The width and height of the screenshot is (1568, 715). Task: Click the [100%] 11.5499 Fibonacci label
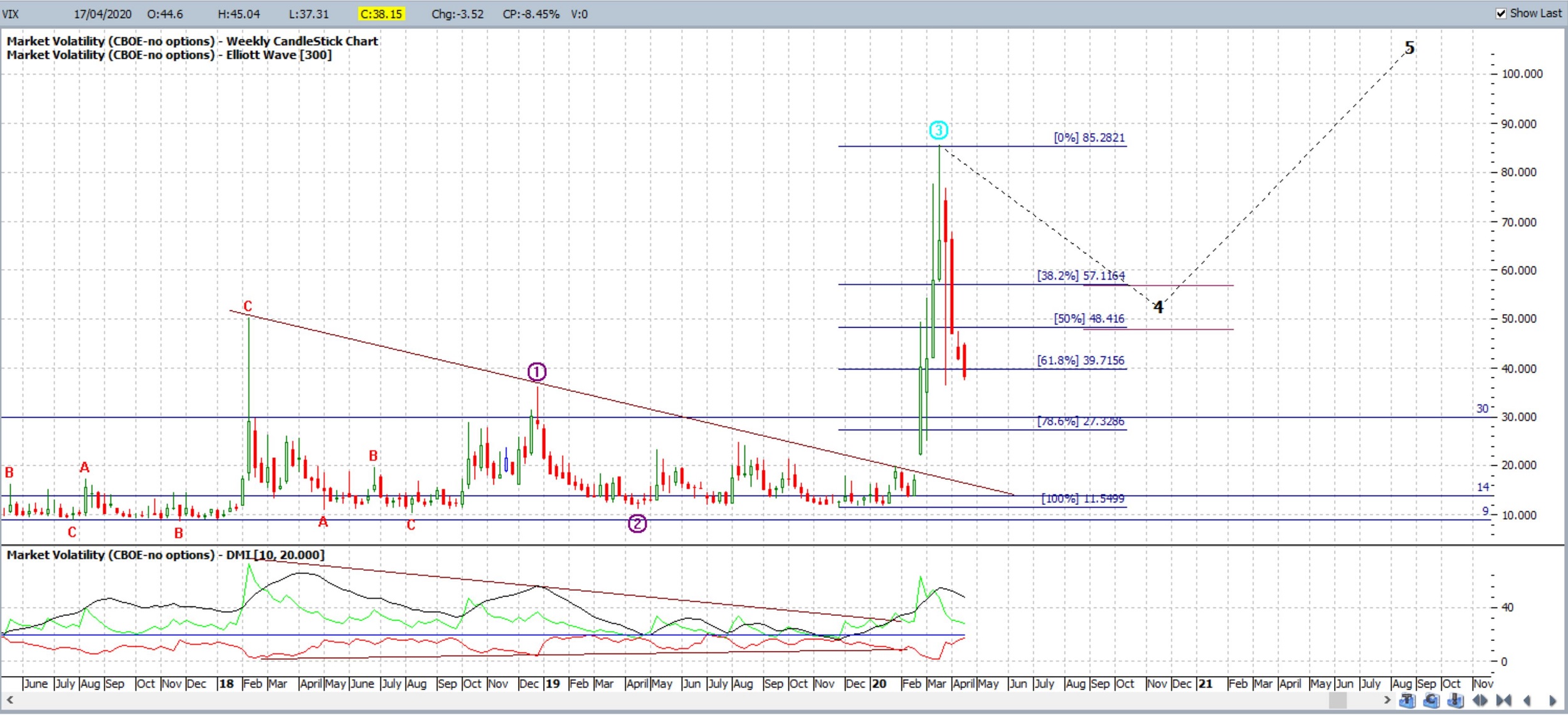click(1083, 498)
